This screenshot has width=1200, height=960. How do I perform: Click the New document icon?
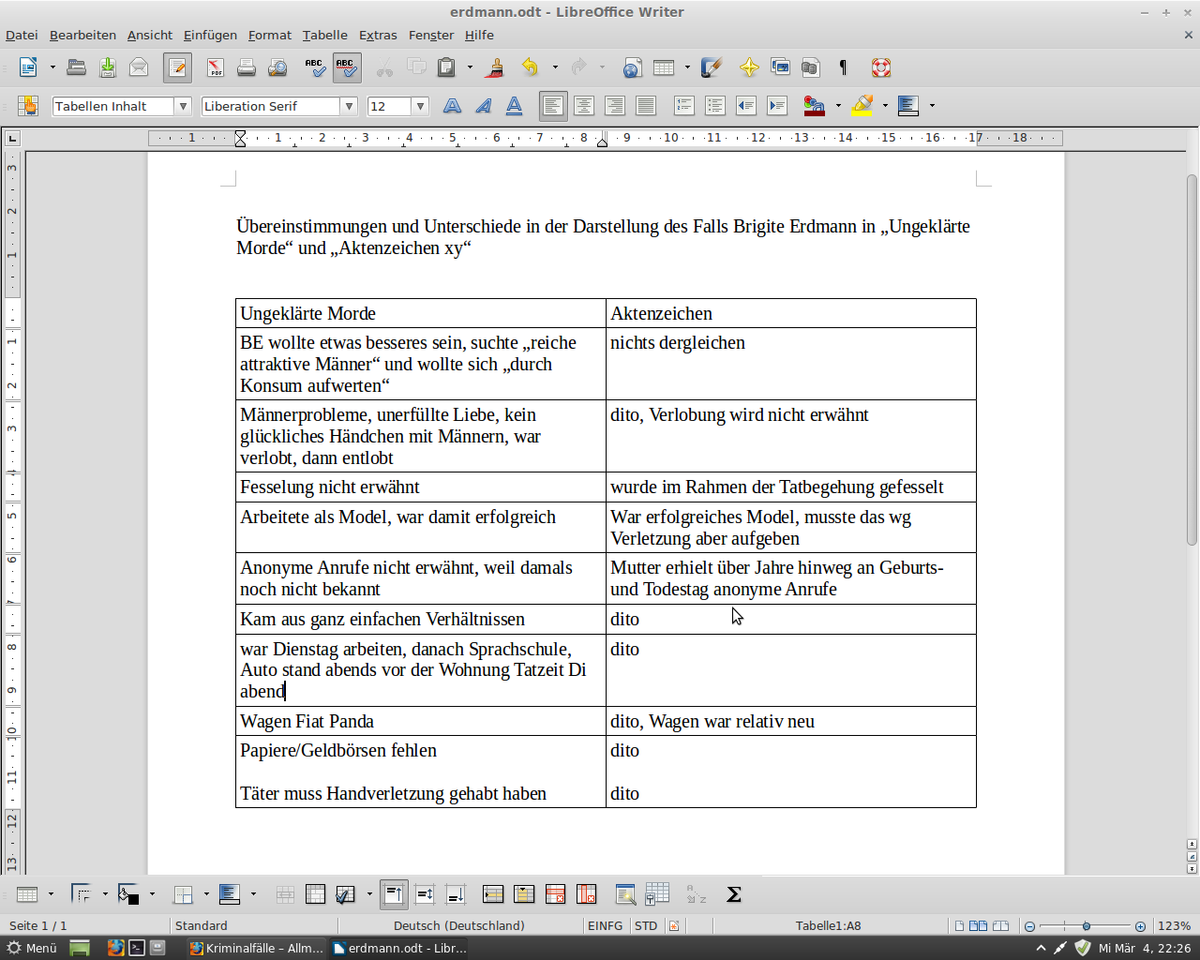(28, 68)
